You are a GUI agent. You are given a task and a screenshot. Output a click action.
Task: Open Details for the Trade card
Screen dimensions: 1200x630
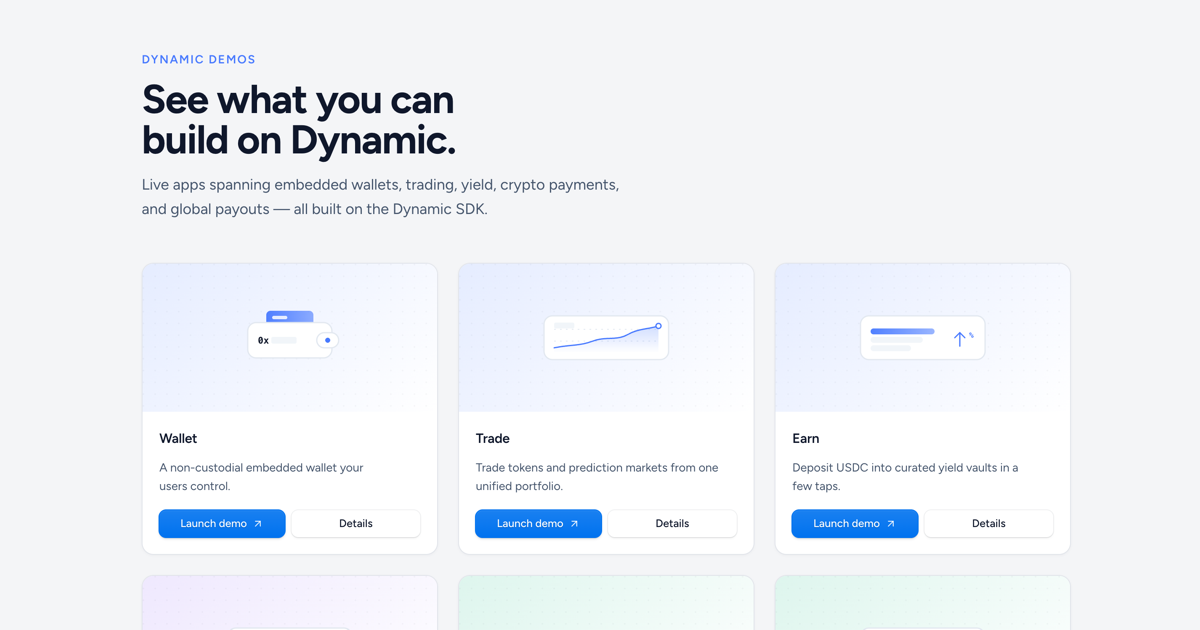point(672,523)
